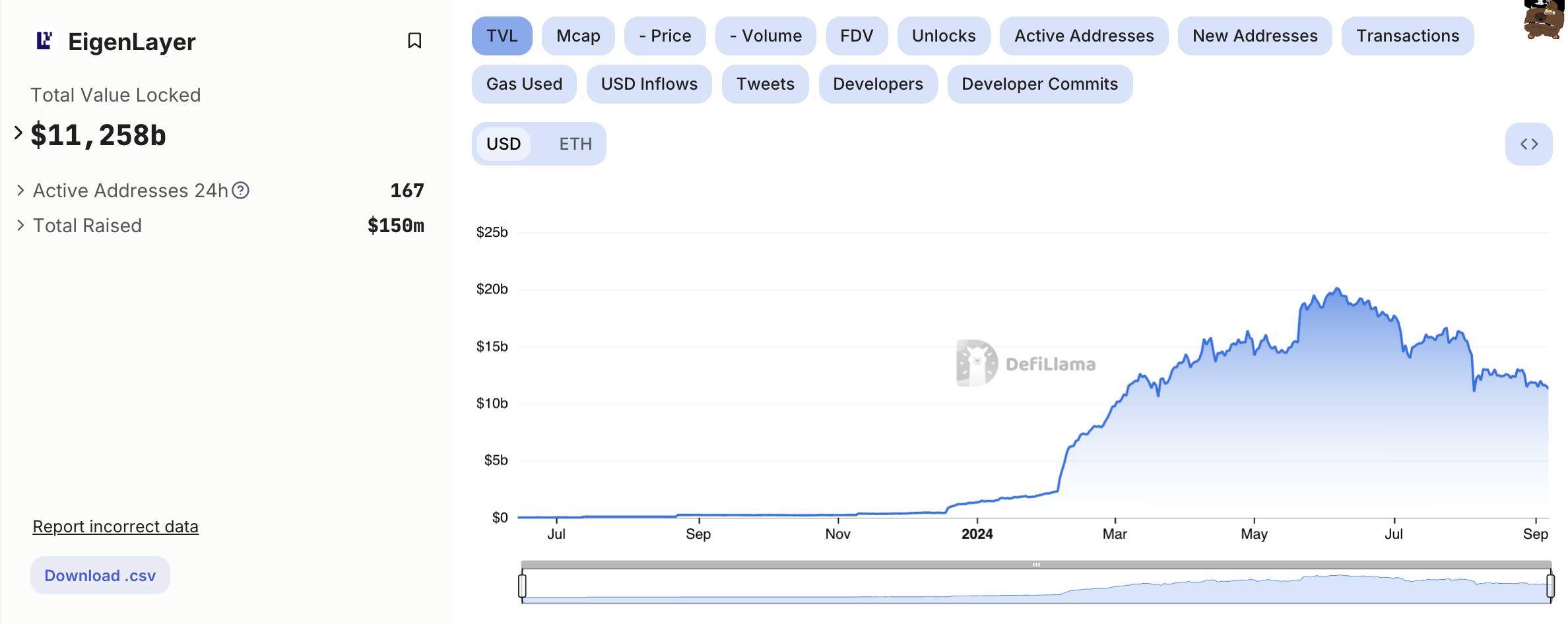Toggle the TVL chart metric
Viewport: 1568px width, 624px height.
[x=502, y=36]
